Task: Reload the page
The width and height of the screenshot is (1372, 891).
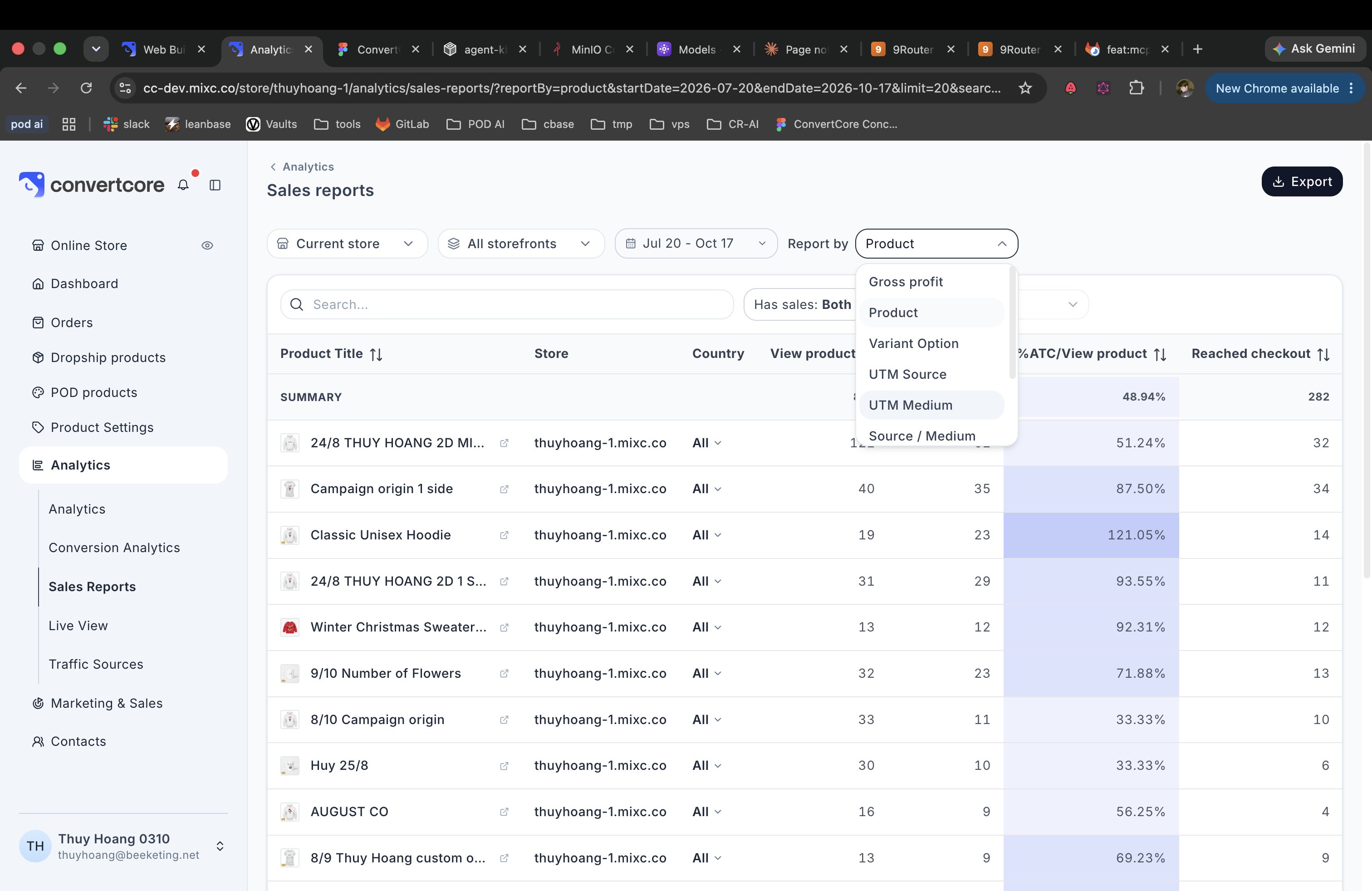Action: click(x=86, y=88)
